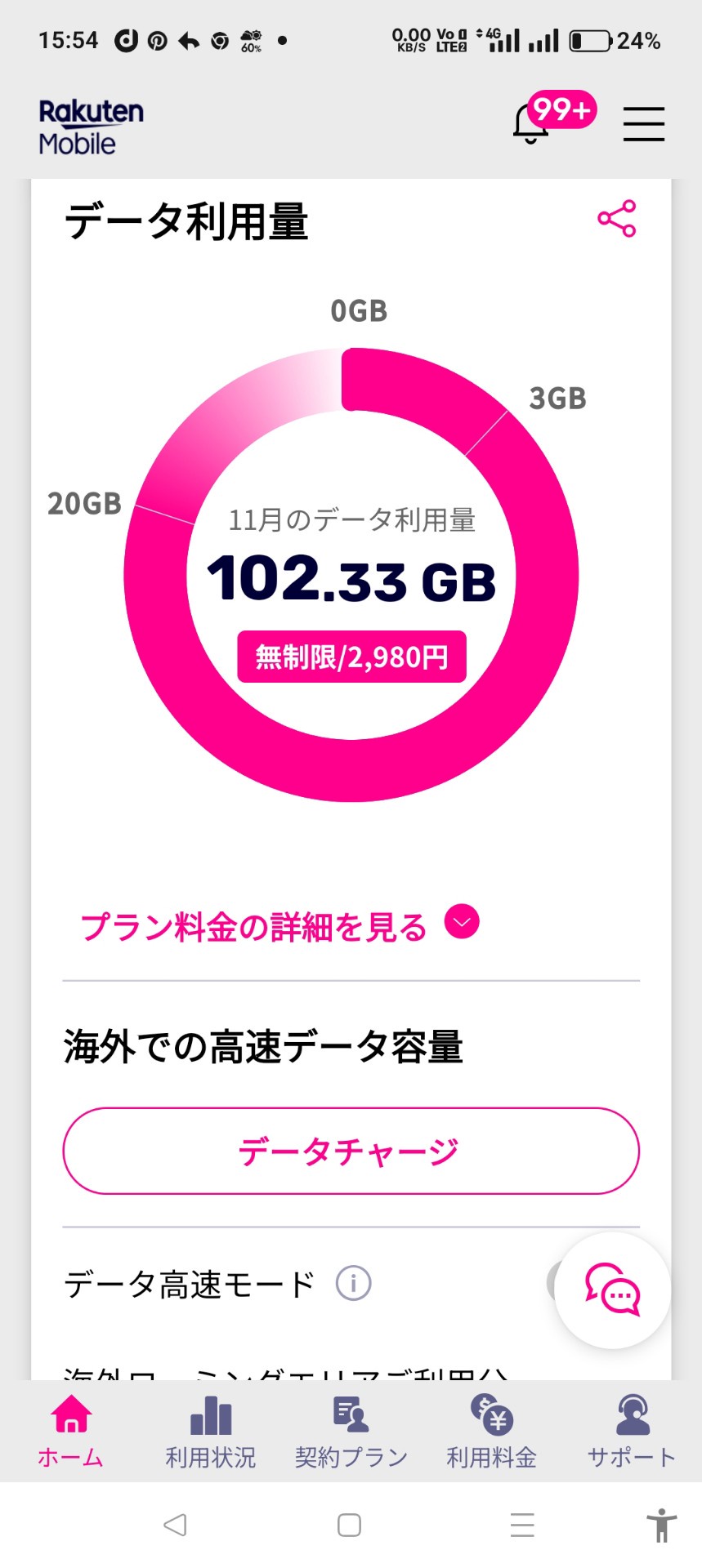Tap the 102.33 GB usage figure
The image size is (702, 1568).
pyautogui.click(x=351, y=580)
